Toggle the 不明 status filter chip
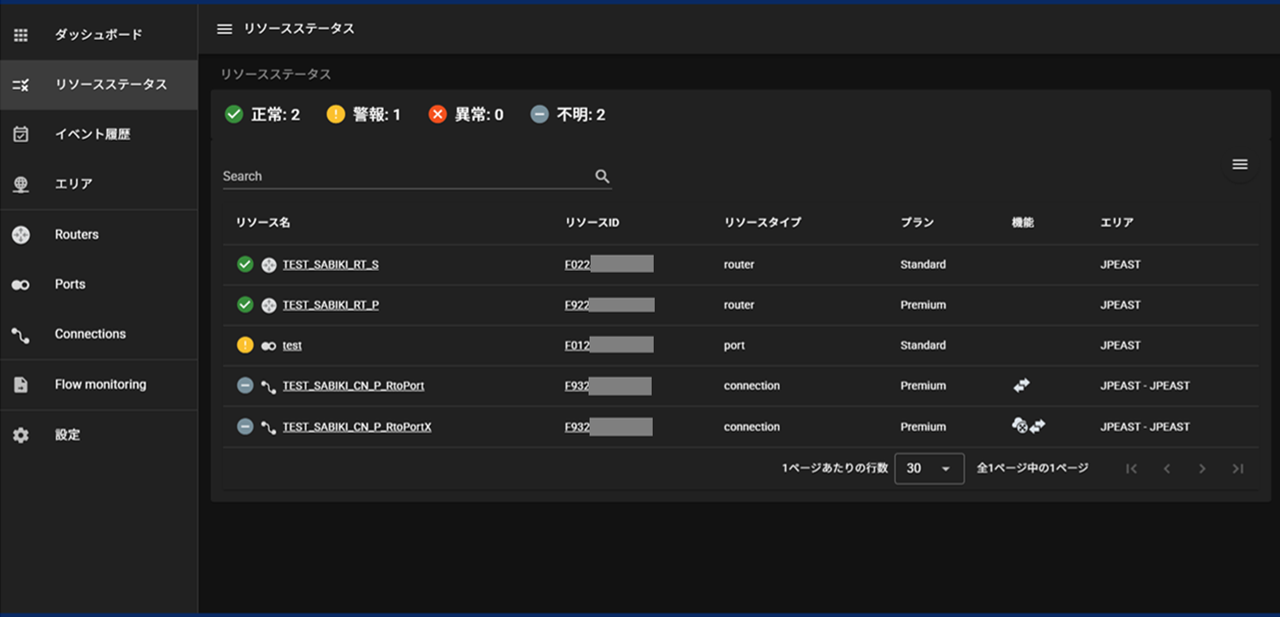 coord(568,114)
